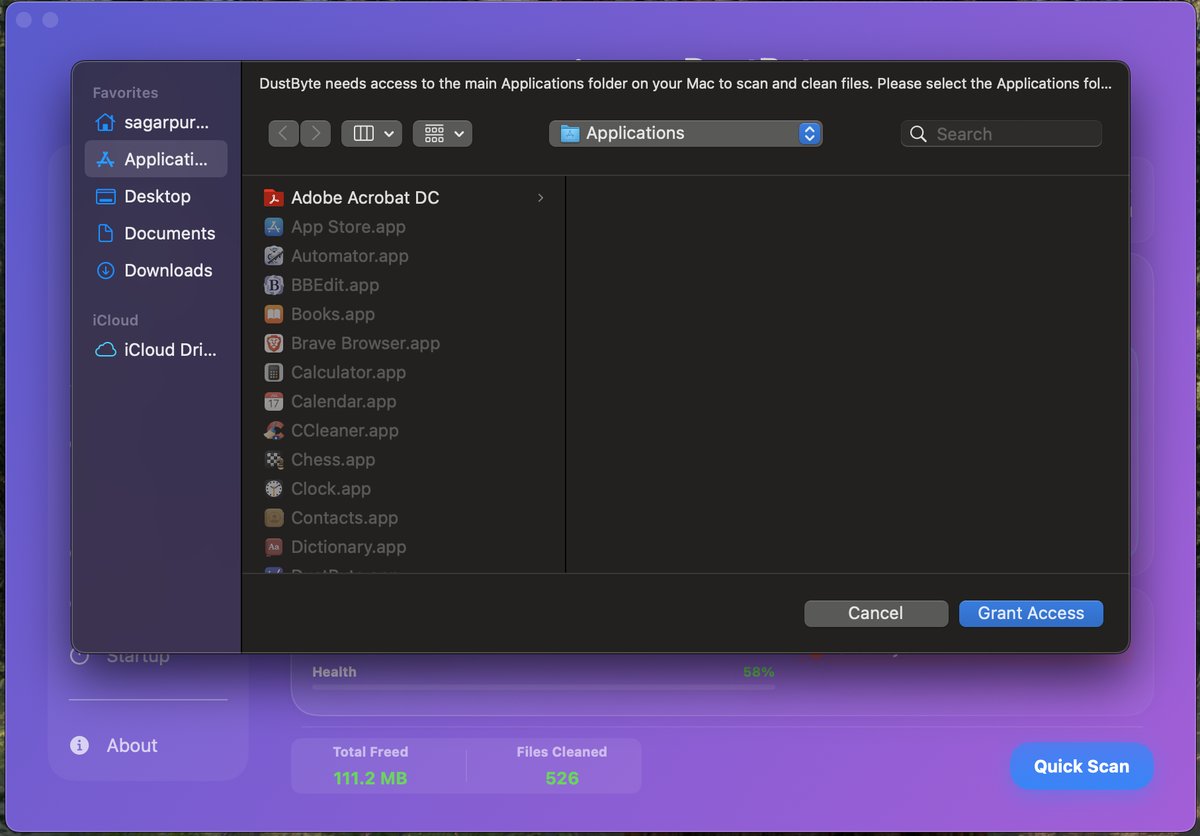Click into the Search field
Screen dimensions: 1200x836
(x=1001, y=134)
